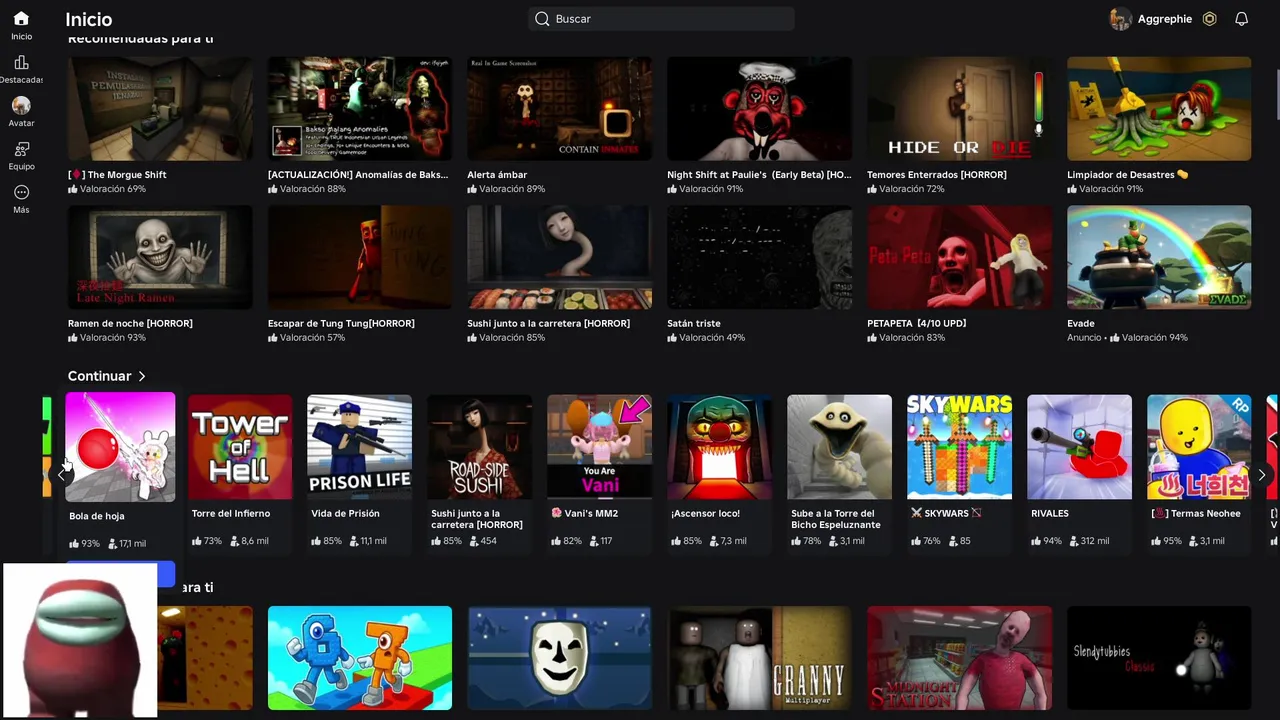Open Escapar de Tung Tung thumbnail

[x=360, y=257]
